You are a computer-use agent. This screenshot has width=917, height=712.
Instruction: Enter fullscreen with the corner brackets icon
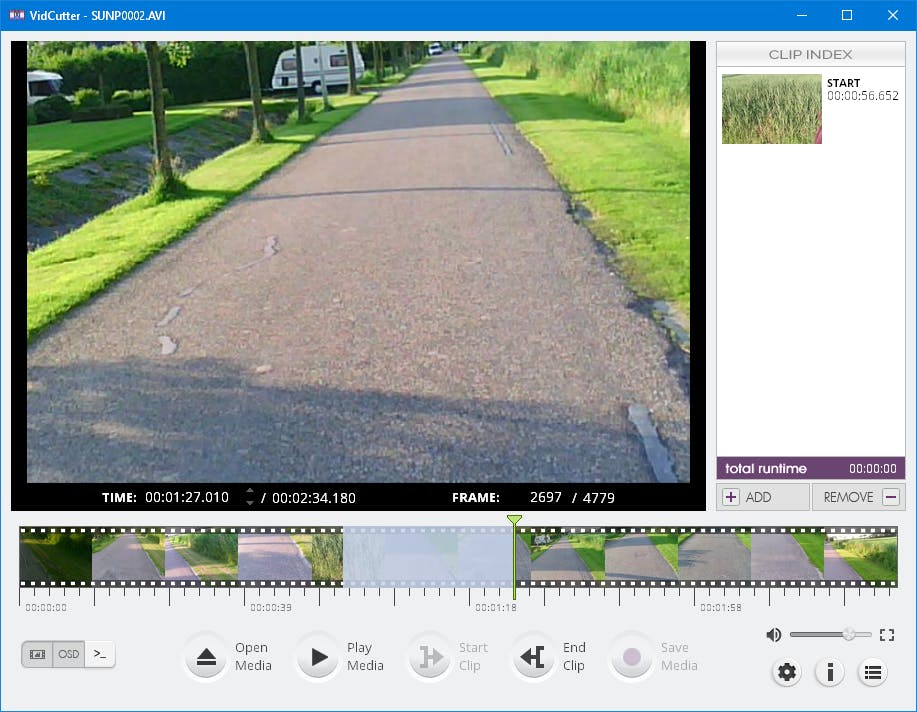click(x=887, y=634)
